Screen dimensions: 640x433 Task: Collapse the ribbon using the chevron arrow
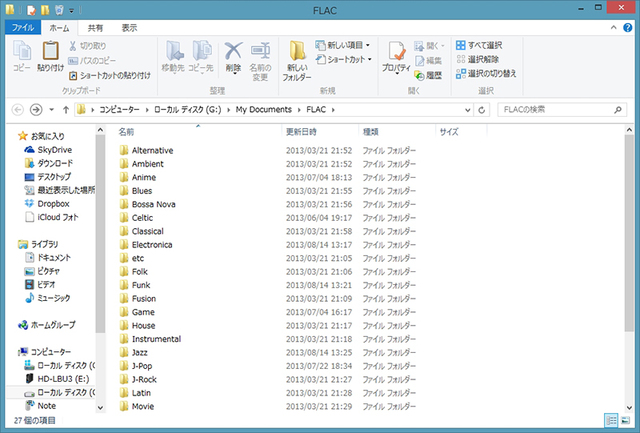614,28
